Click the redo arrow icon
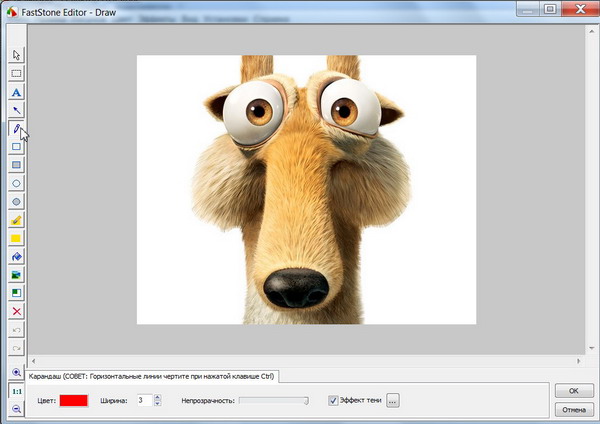This screenshot has height=424, width=600. tap(16, 348)
